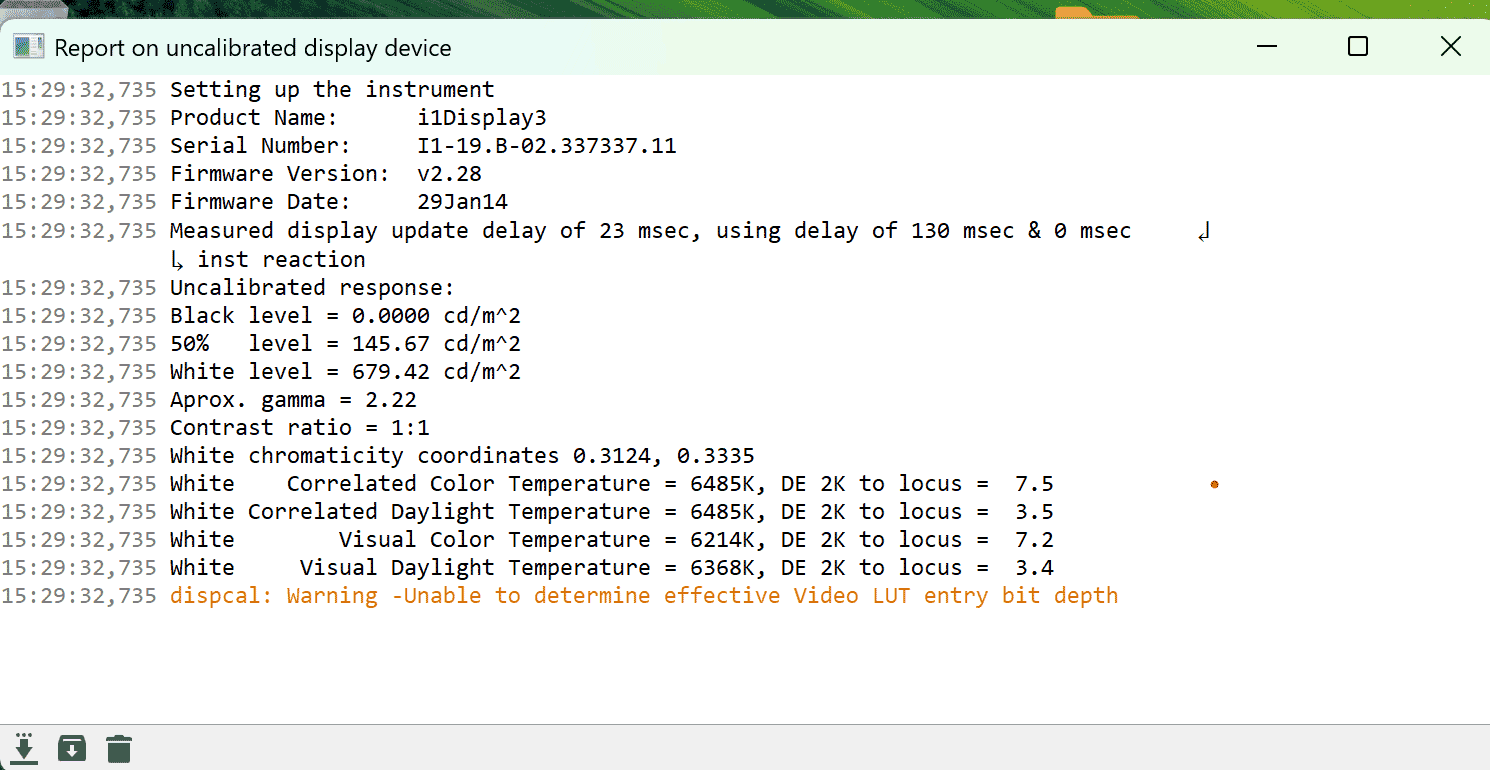Click the Contrast ratio = 1:1 line
The image size is (1490, 770).
coord(299,428)
